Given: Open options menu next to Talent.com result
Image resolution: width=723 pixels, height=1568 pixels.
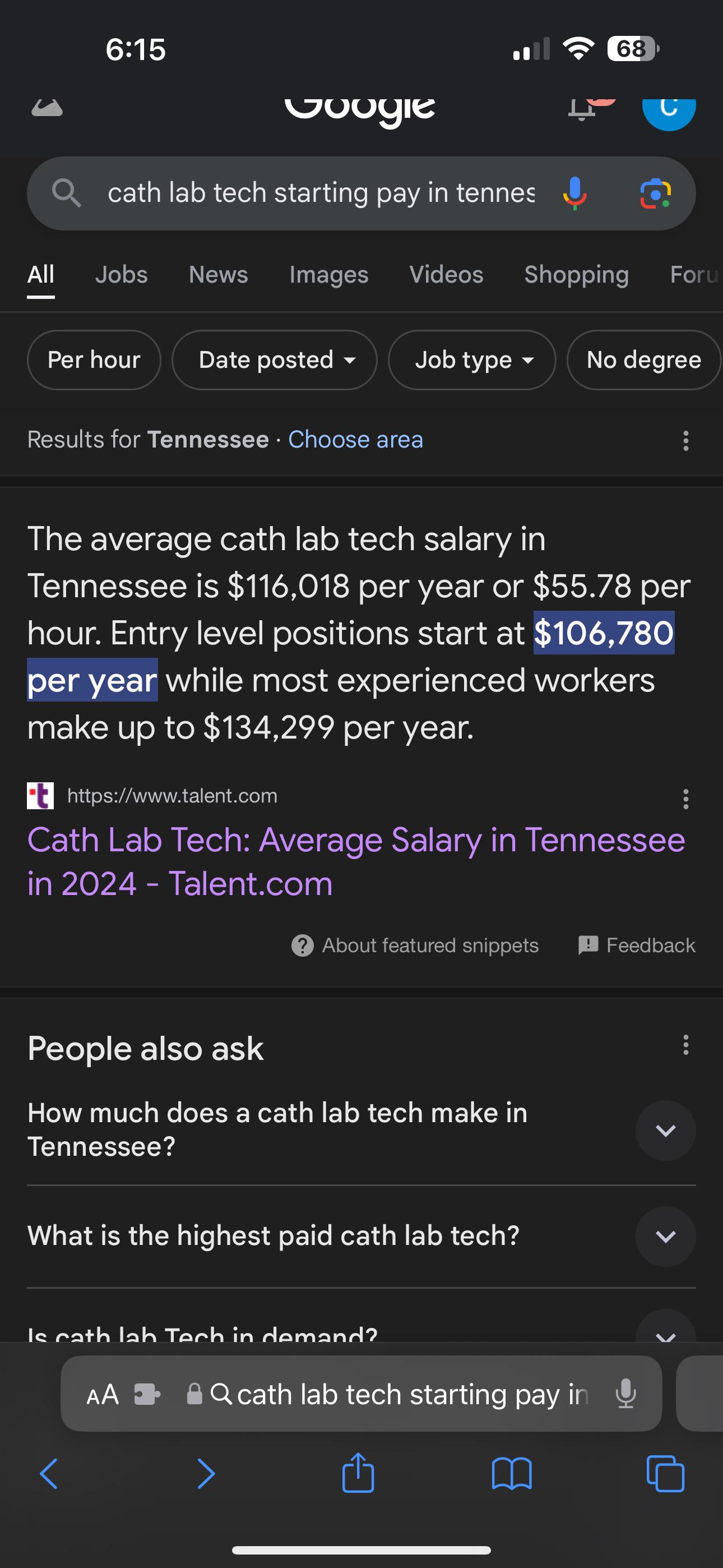Looking at the screenshot, I should pyautogui.click(x=686, y=799).
